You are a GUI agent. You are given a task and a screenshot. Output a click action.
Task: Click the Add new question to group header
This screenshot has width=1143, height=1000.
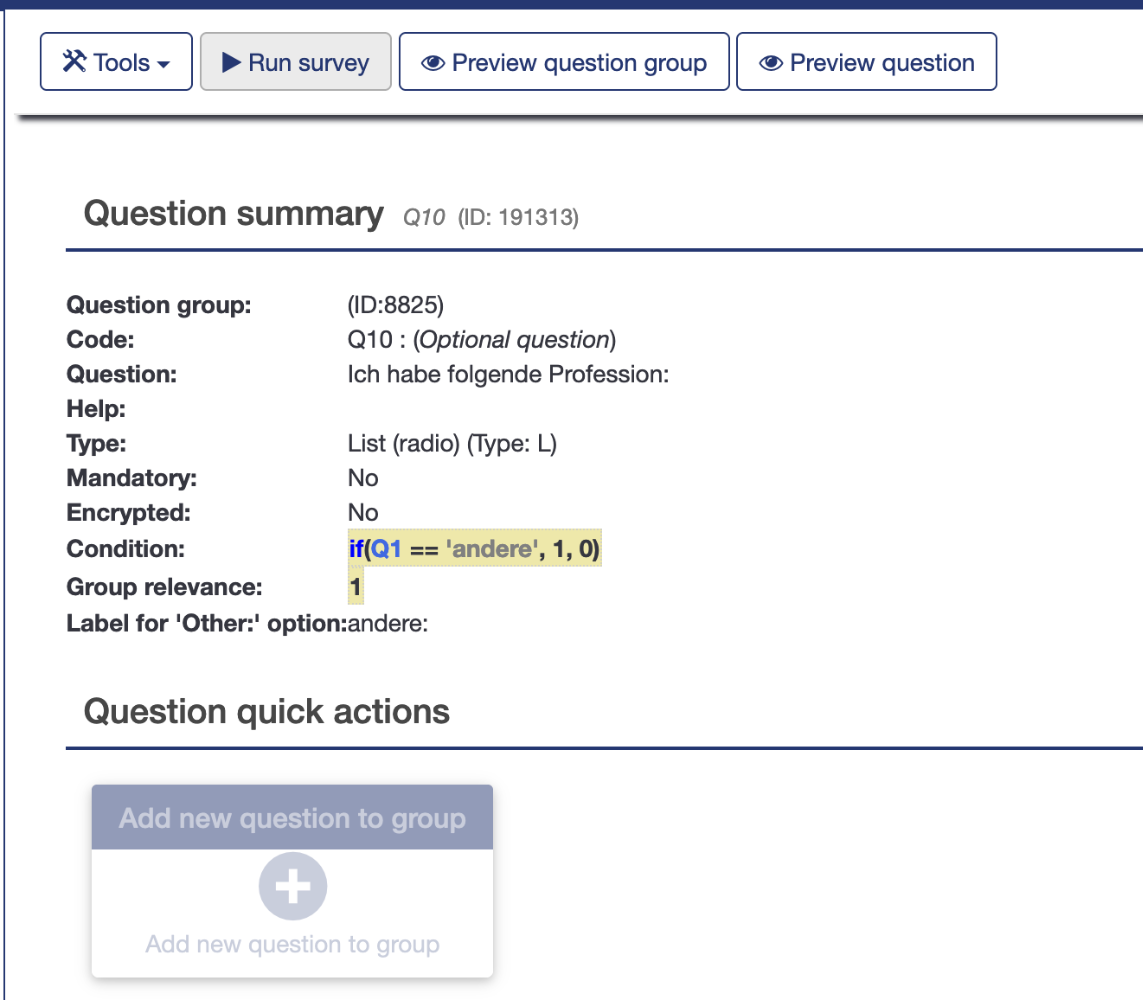(292, 818)
